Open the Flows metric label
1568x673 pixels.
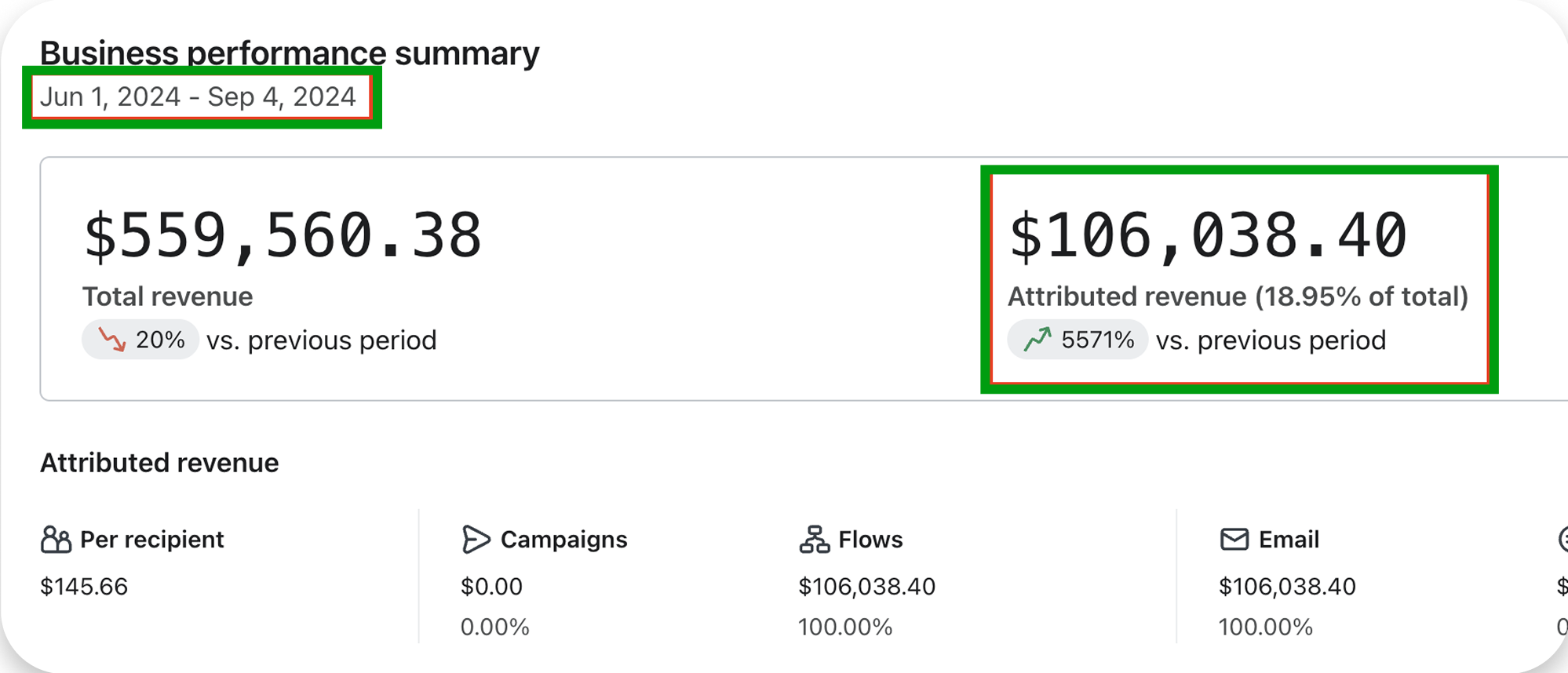tap(870, 540)
